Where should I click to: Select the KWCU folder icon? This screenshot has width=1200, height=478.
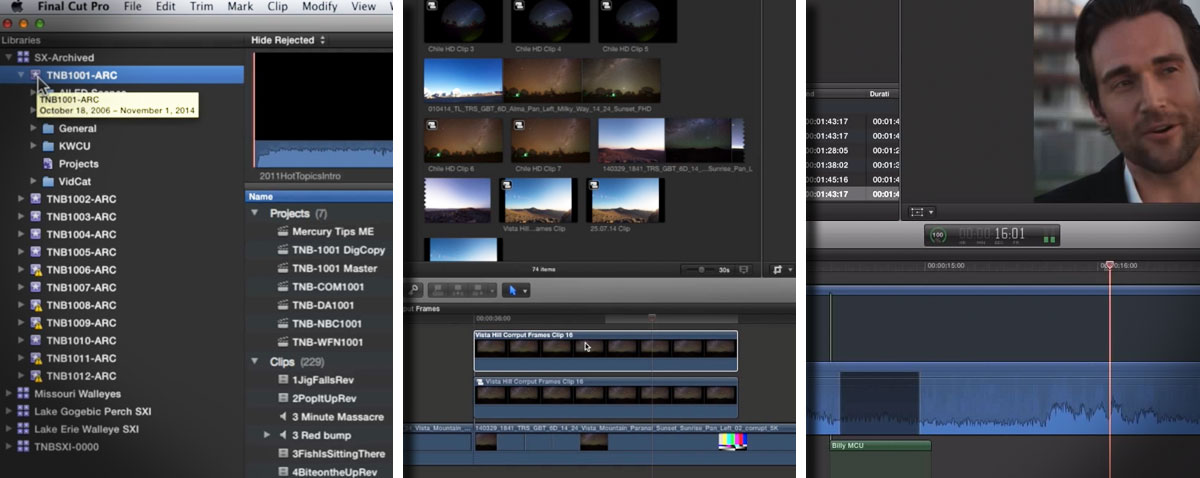tap(48, 145)
